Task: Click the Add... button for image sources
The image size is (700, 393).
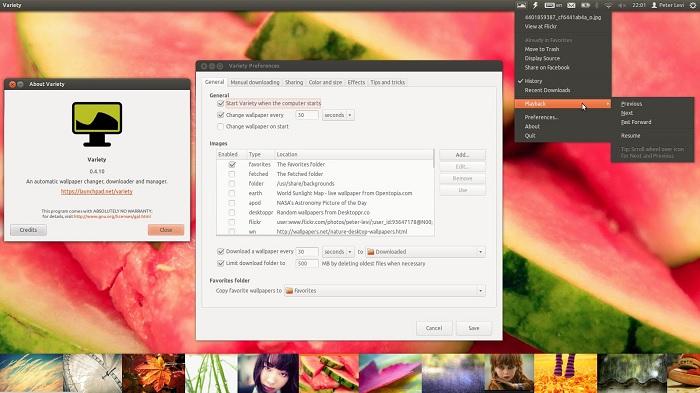Action: tap(462, 155)
